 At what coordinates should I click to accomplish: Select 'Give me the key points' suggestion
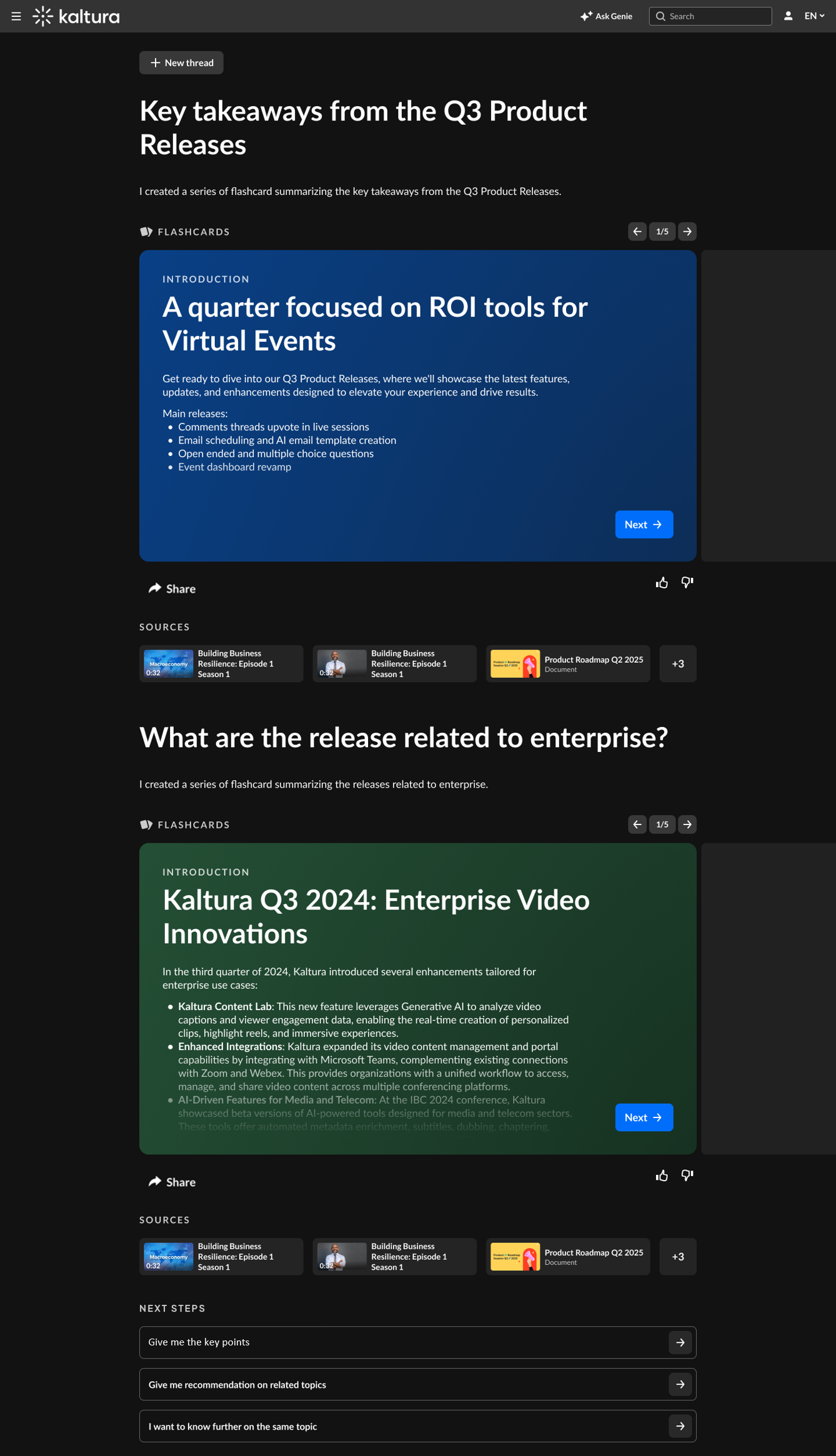click(x=418, y=1342)
